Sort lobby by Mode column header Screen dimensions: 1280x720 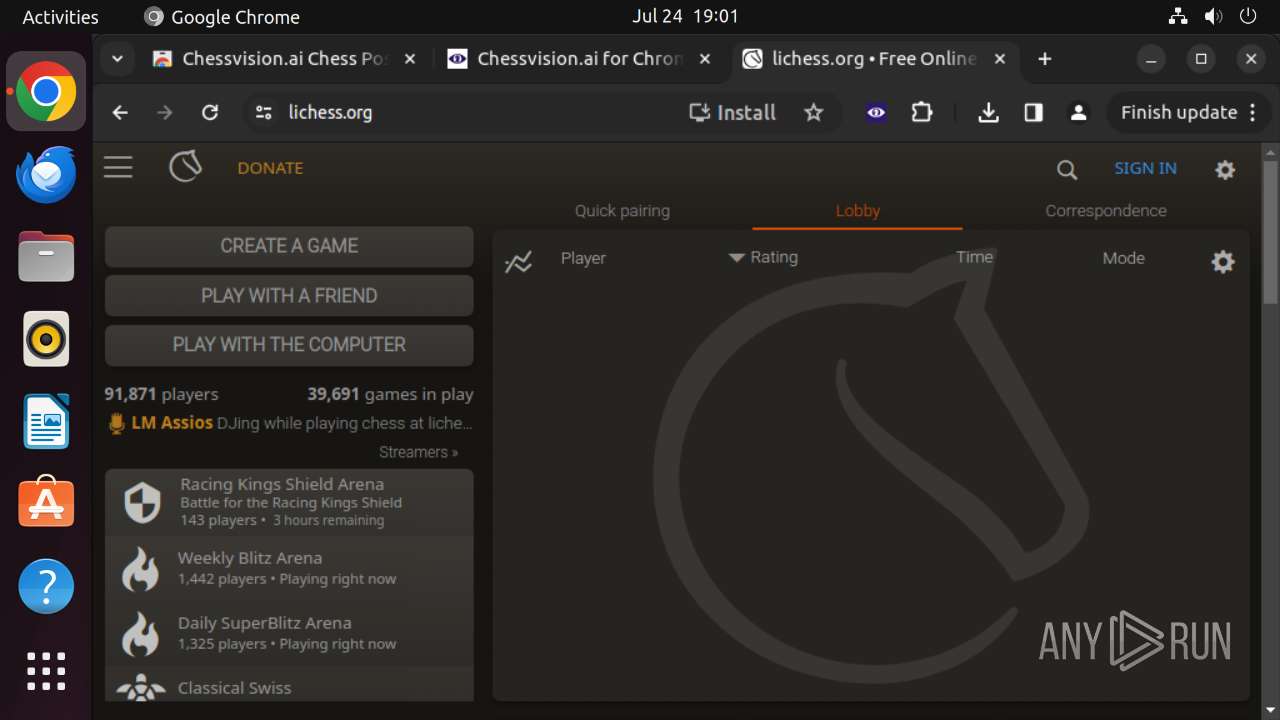point(1123,258)
